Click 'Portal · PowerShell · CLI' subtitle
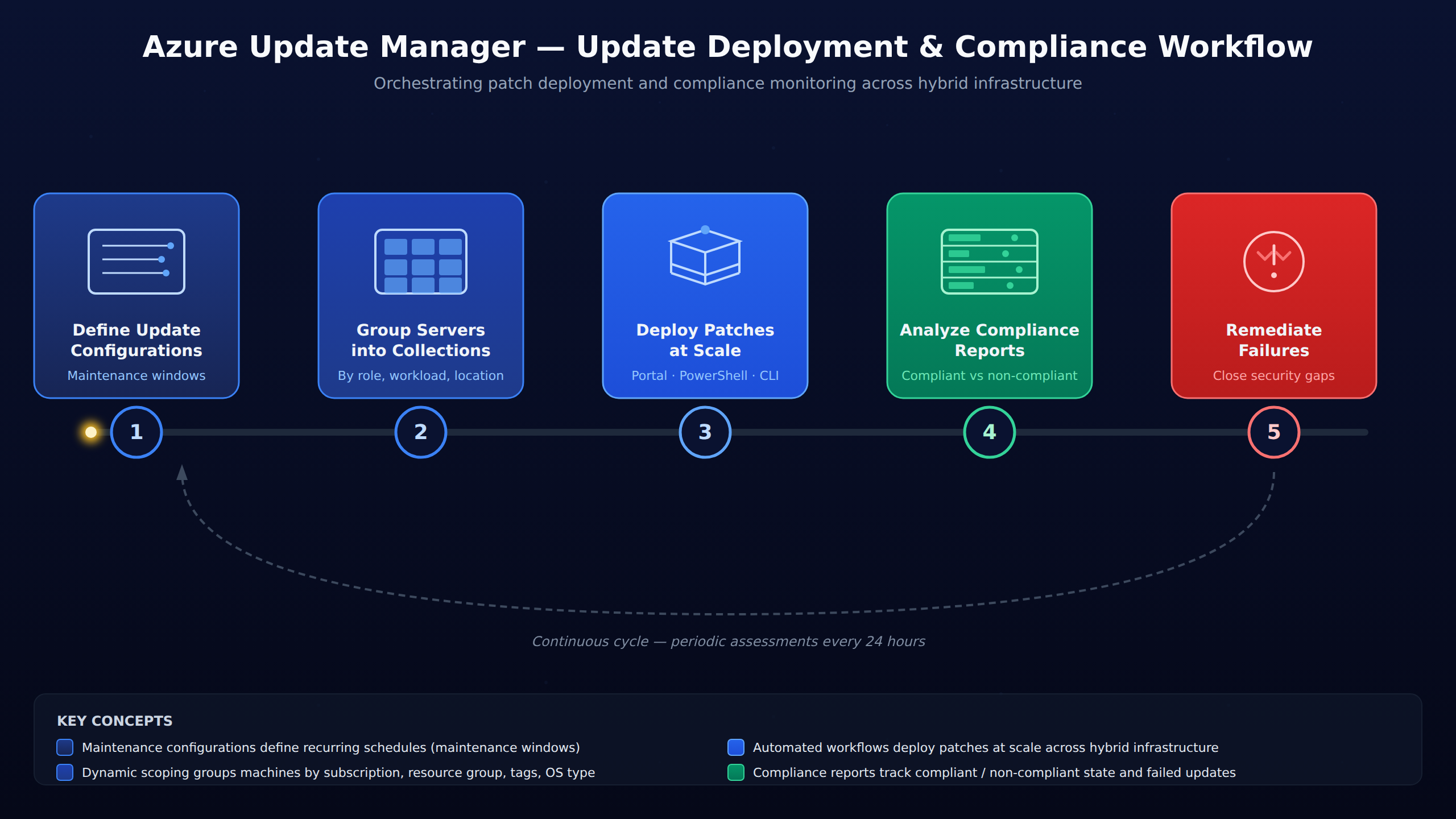1456x819 pixels. (x=705, y=376)
